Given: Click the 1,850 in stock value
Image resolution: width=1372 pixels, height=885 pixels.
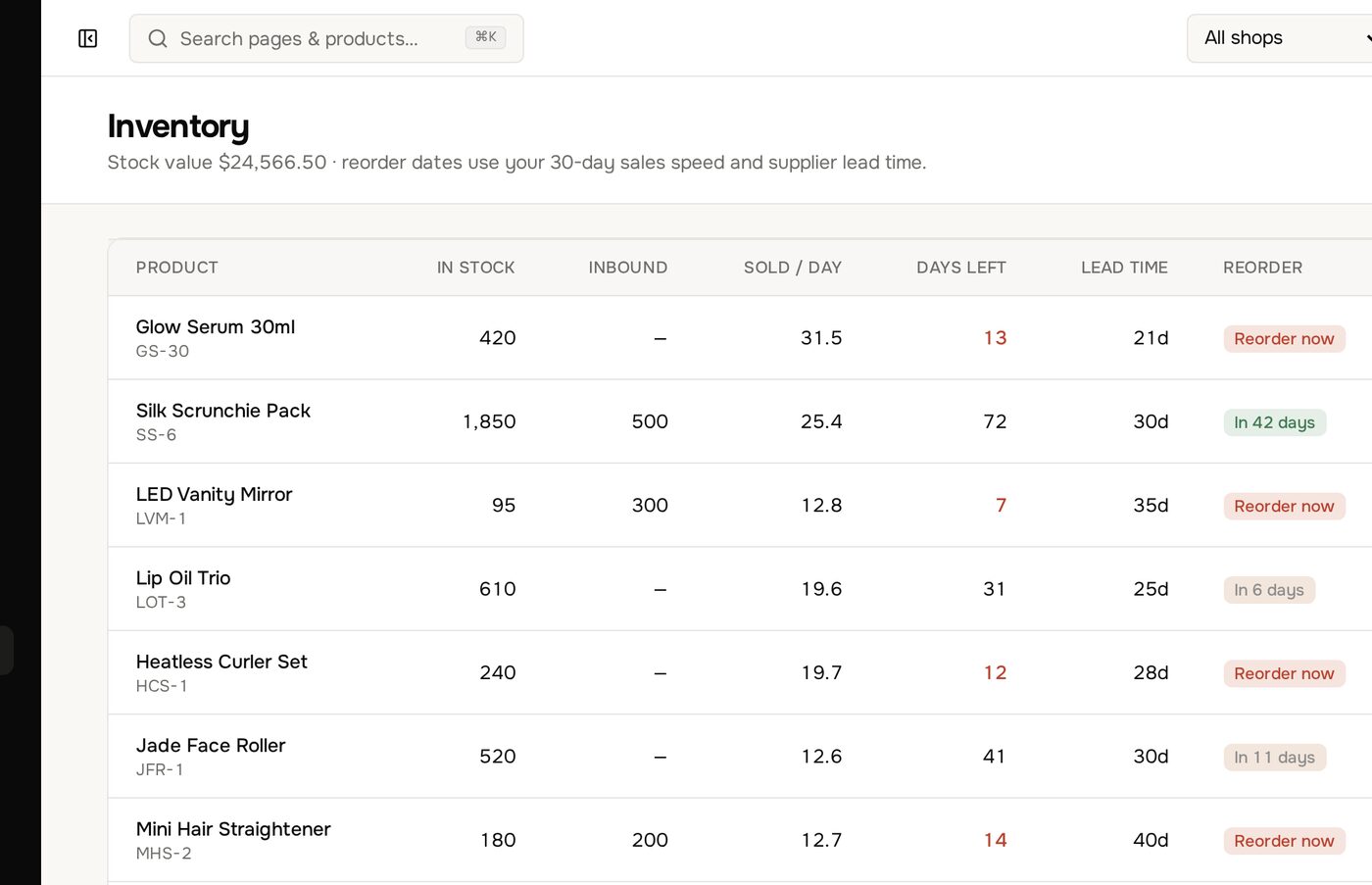Looking at the screenshot, I should (489, 421).
